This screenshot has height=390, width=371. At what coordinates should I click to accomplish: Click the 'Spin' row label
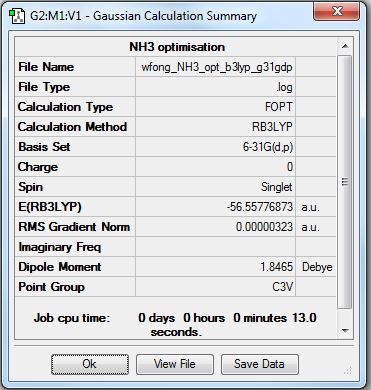click(31, 187)
